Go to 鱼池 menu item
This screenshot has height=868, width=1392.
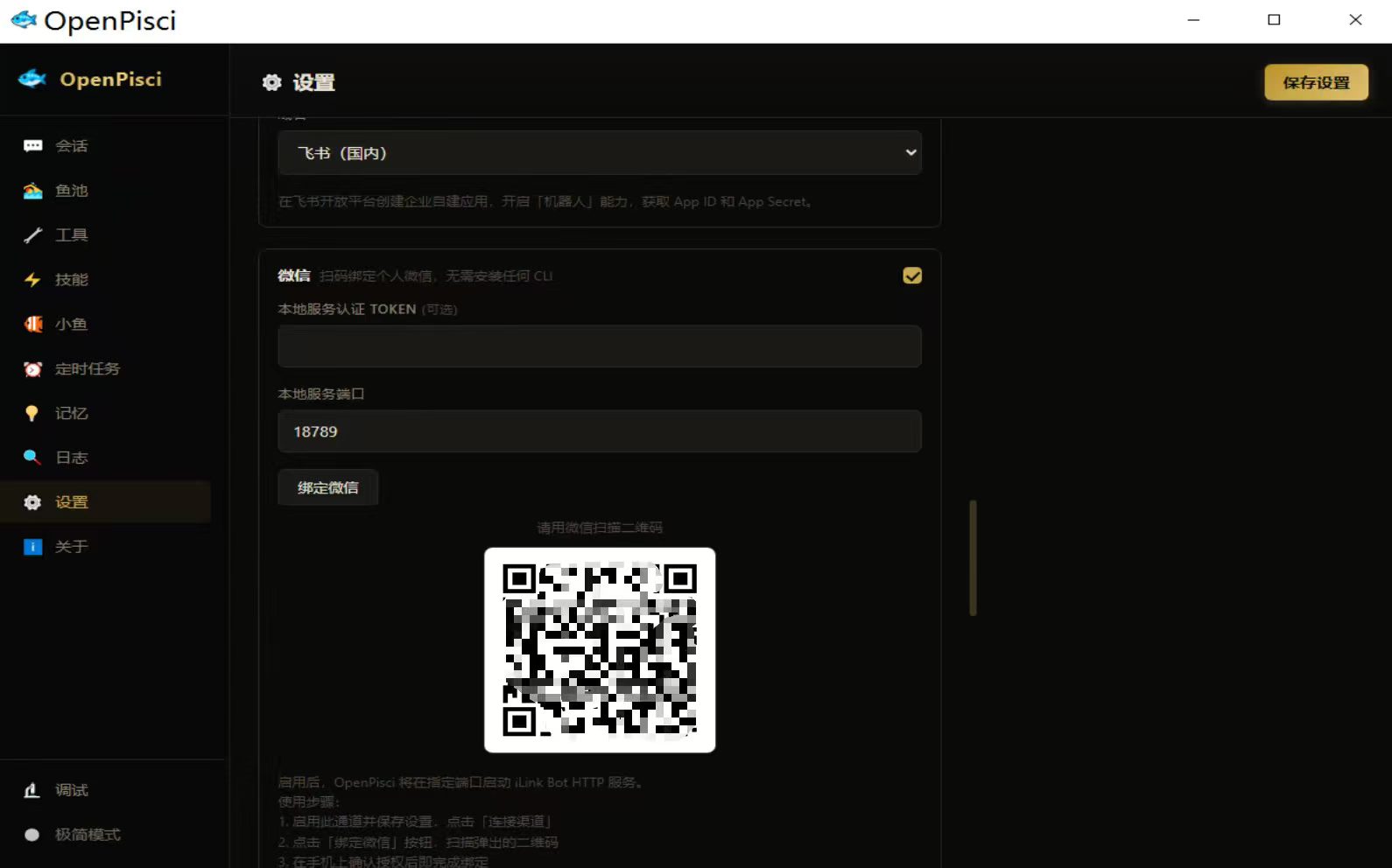tap(105, 191)
